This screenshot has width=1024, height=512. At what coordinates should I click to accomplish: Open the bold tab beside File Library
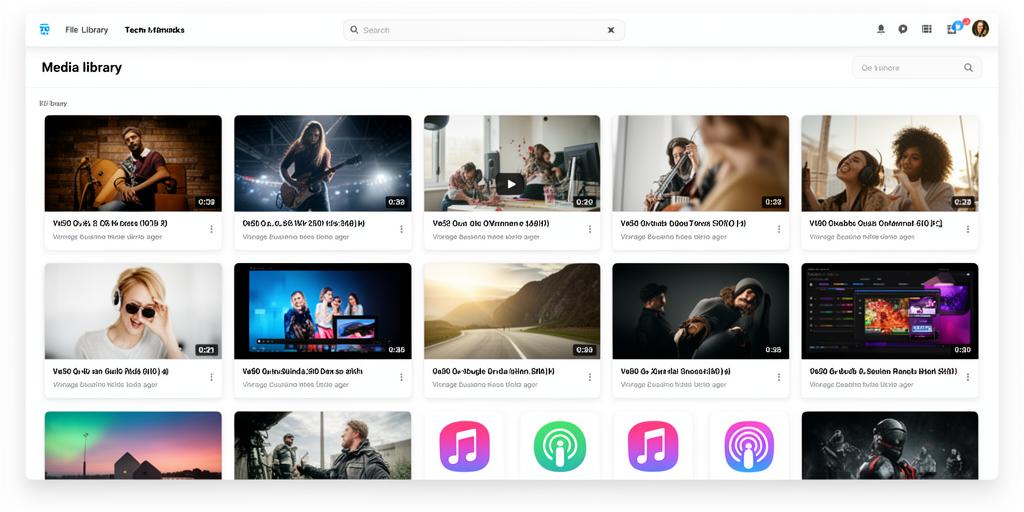click(x=155, y=30)
